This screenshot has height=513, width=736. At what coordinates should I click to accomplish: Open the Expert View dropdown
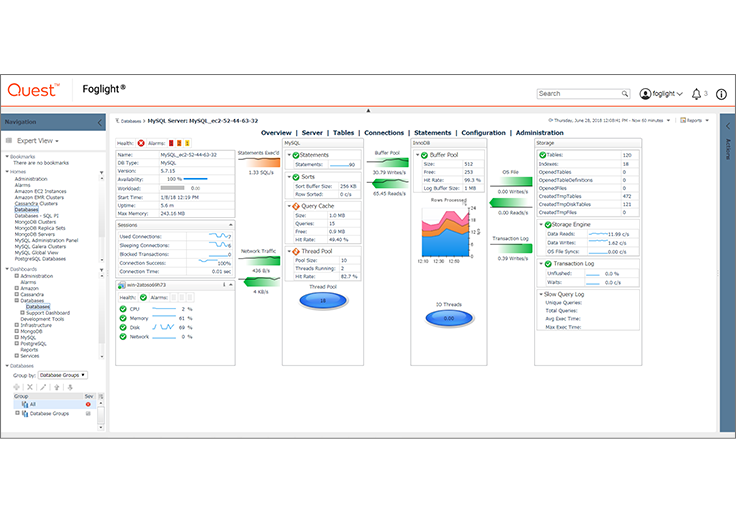coord(38,141)
